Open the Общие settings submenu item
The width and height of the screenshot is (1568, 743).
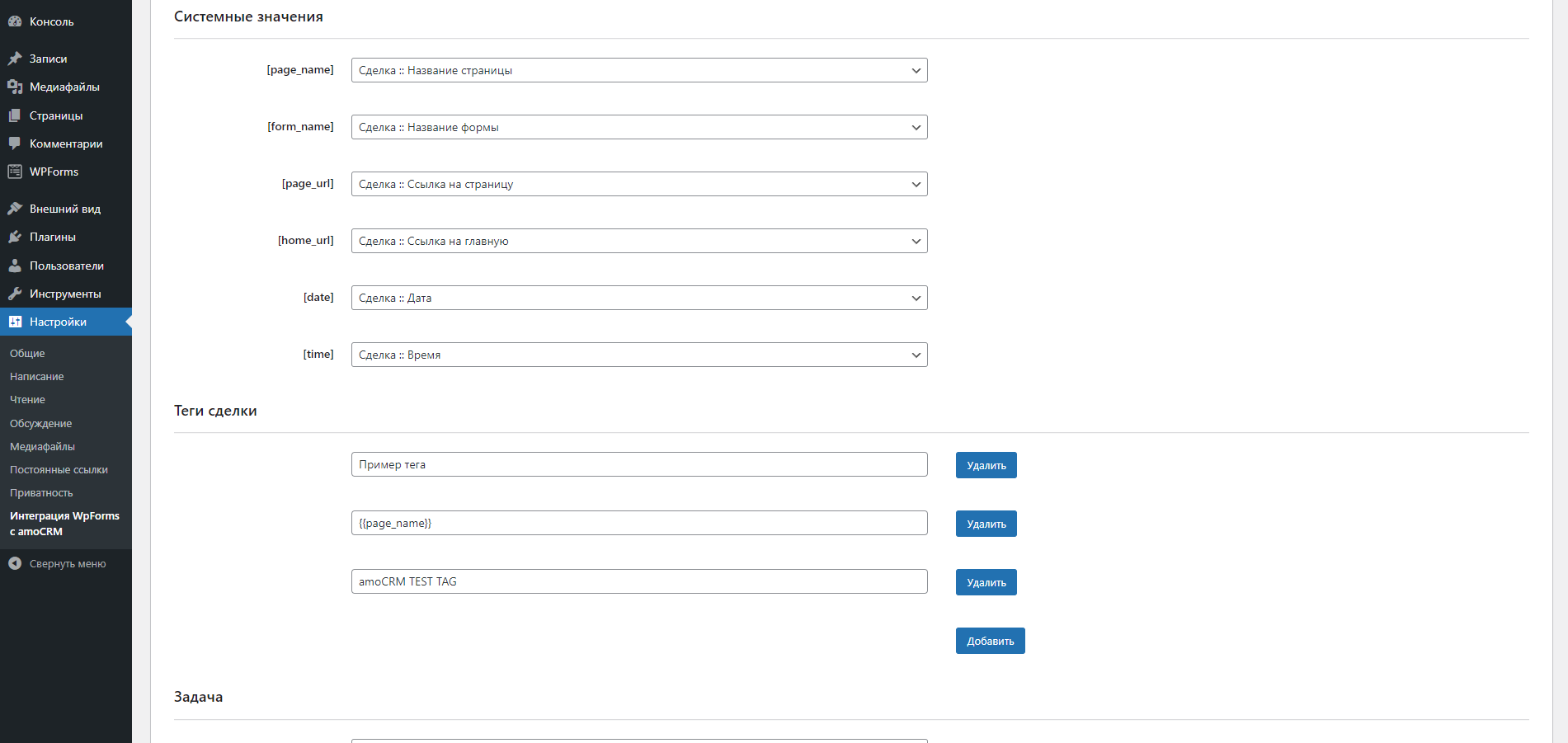27,353
